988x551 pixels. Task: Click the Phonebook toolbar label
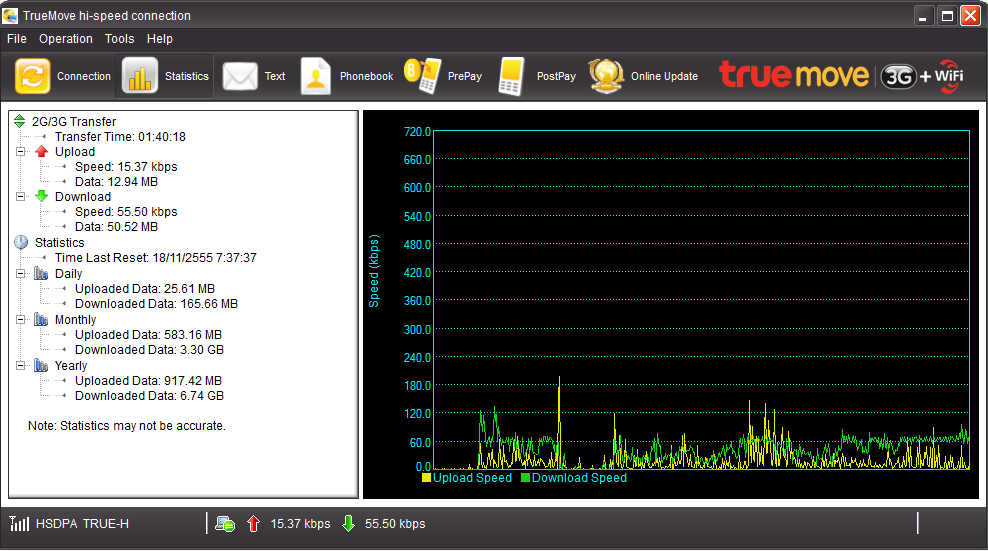(367, 76)
